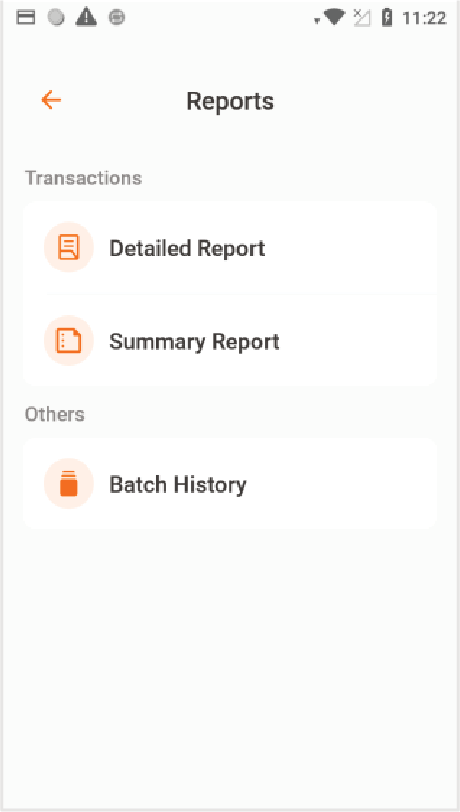
Task: Tap the Summary Report page icon
Action: (x=69, y=341)
